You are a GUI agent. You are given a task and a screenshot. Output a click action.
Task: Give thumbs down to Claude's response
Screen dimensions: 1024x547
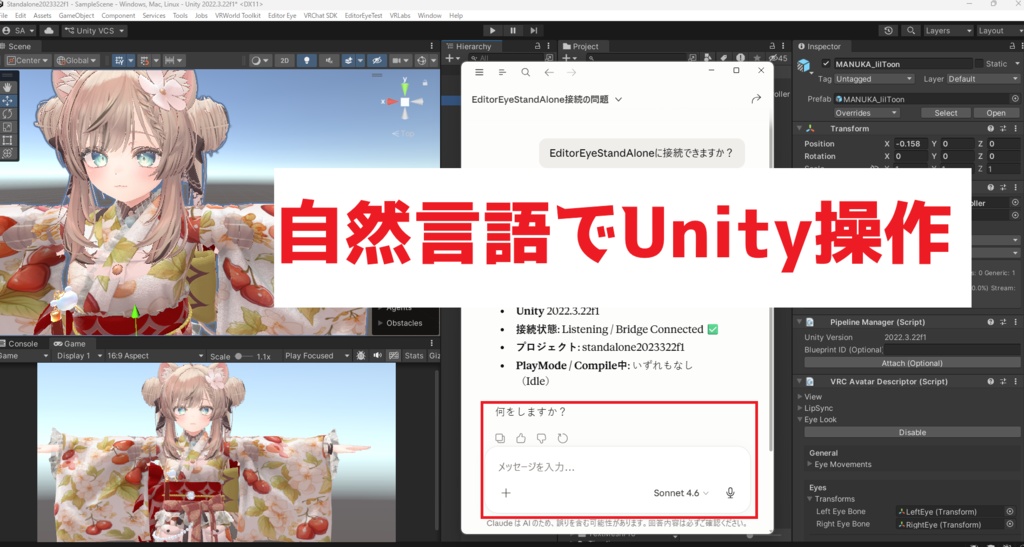[541, 438]
